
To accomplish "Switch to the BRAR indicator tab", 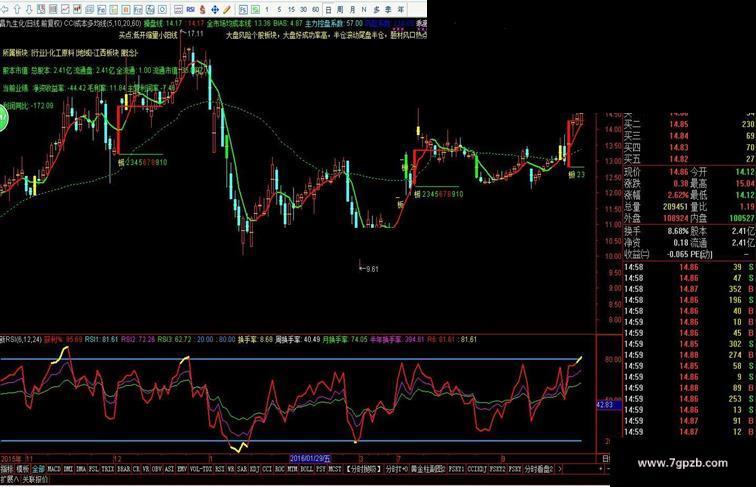I will click(x=123, y=469).
